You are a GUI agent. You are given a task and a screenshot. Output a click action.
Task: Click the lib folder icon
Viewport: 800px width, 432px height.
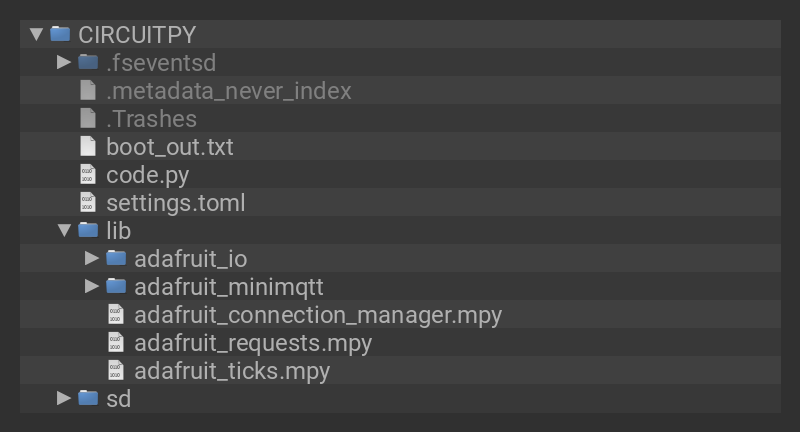(x=88, y=230)
